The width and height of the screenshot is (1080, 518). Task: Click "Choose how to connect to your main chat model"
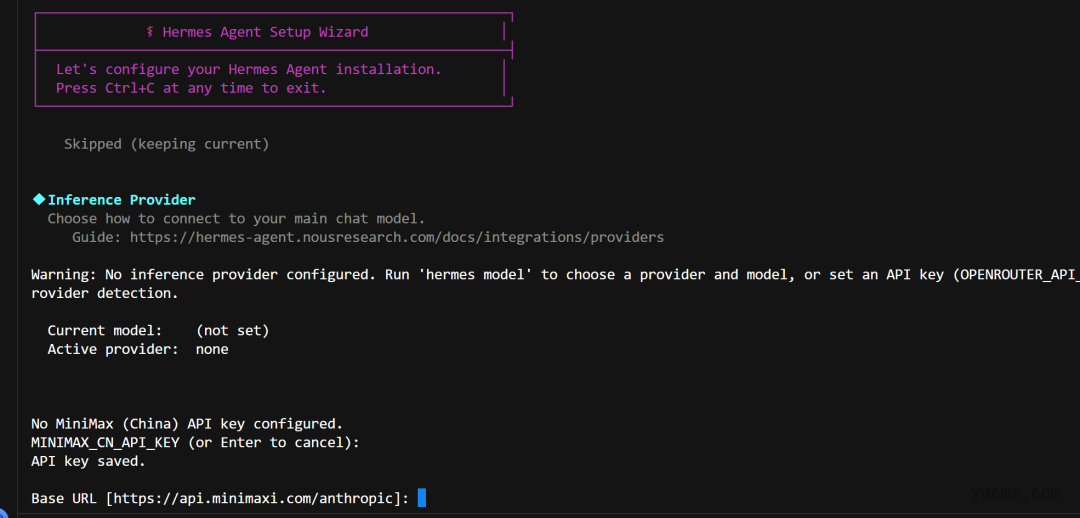point(236,218)
